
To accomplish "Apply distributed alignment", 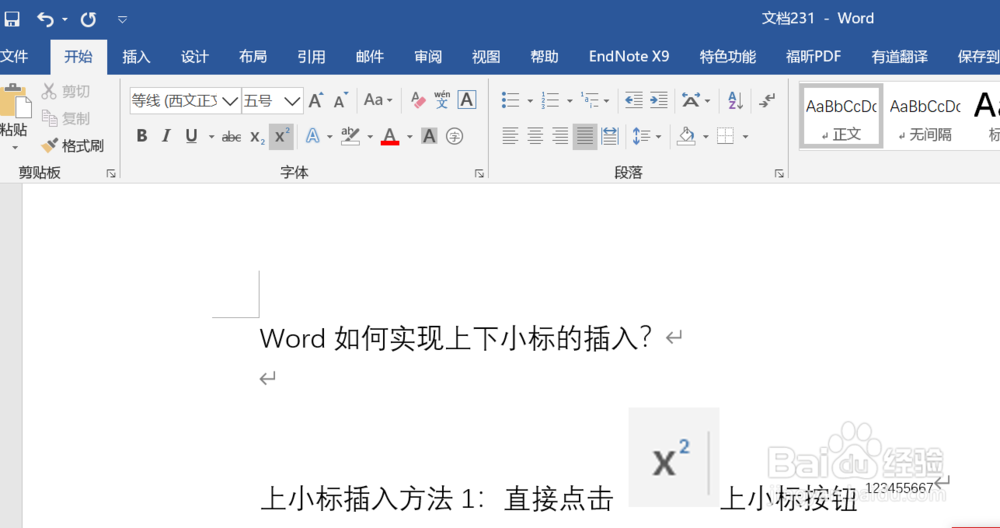I will [x=610, y=136].
